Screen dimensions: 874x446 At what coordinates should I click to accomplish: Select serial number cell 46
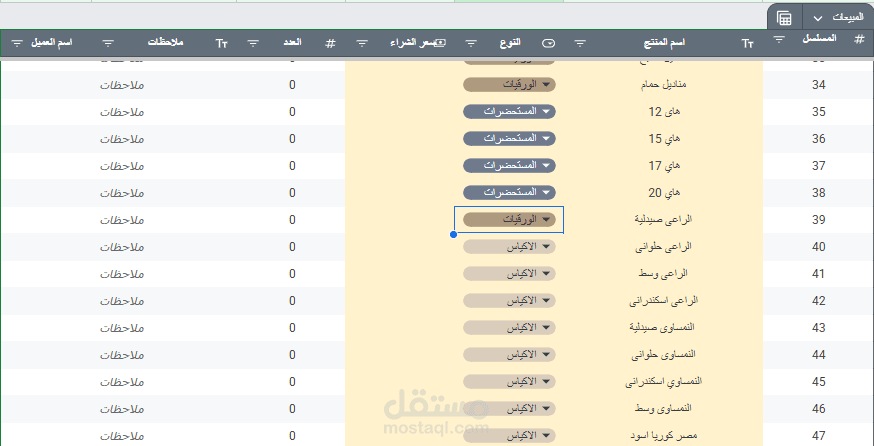[818, 409]
